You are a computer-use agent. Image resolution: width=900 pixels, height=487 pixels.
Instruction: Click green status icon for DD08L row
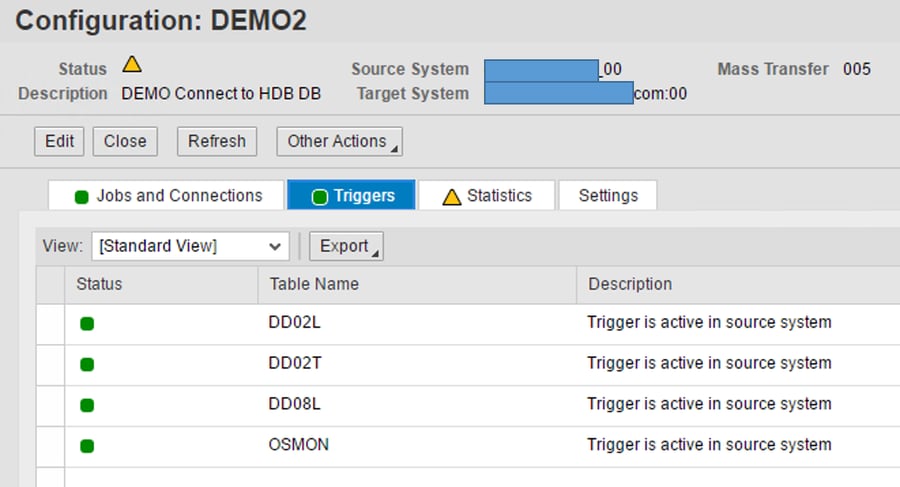pyautogui.click(x=87, y=405)
